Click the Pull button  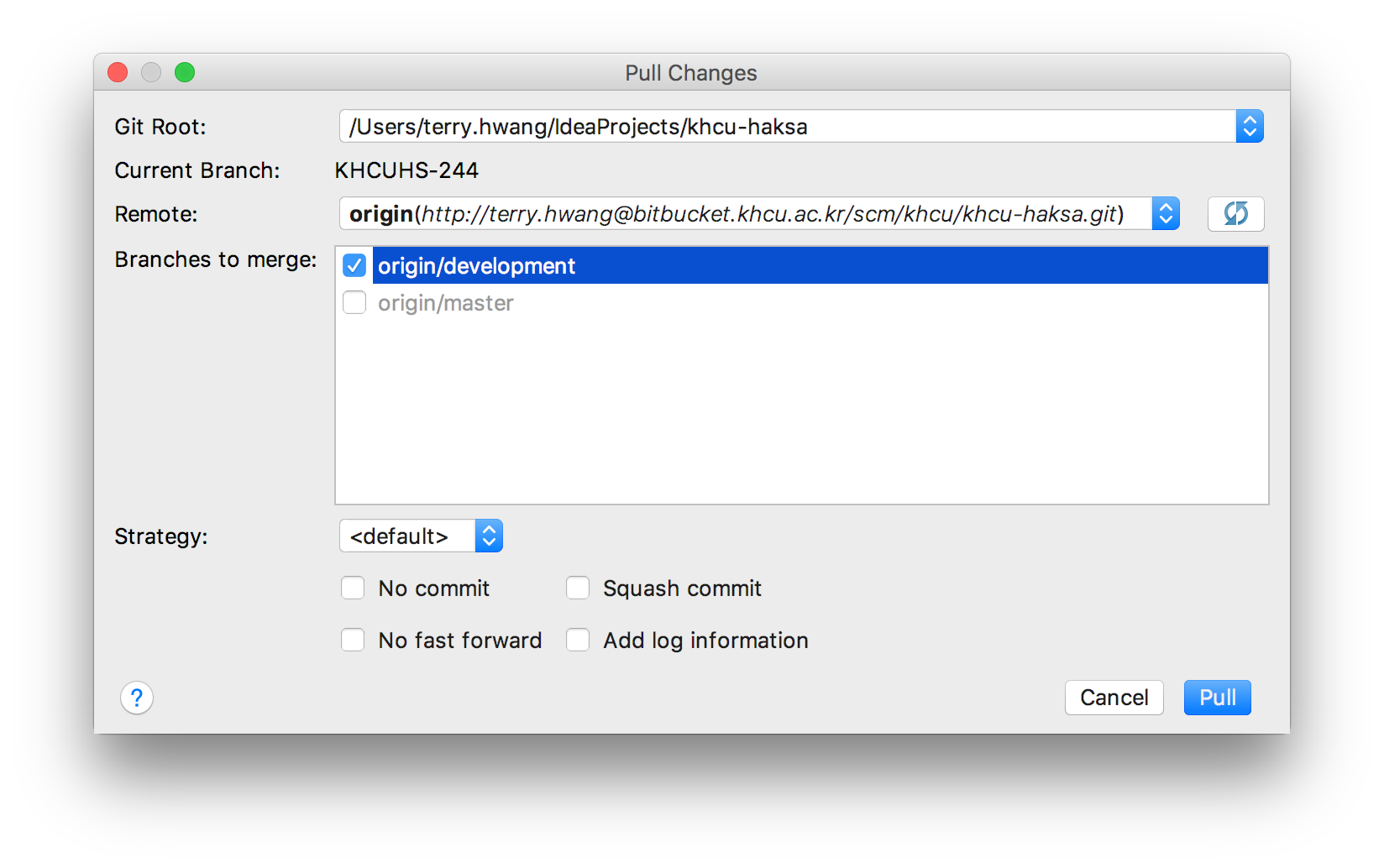tap(1216, 698)
